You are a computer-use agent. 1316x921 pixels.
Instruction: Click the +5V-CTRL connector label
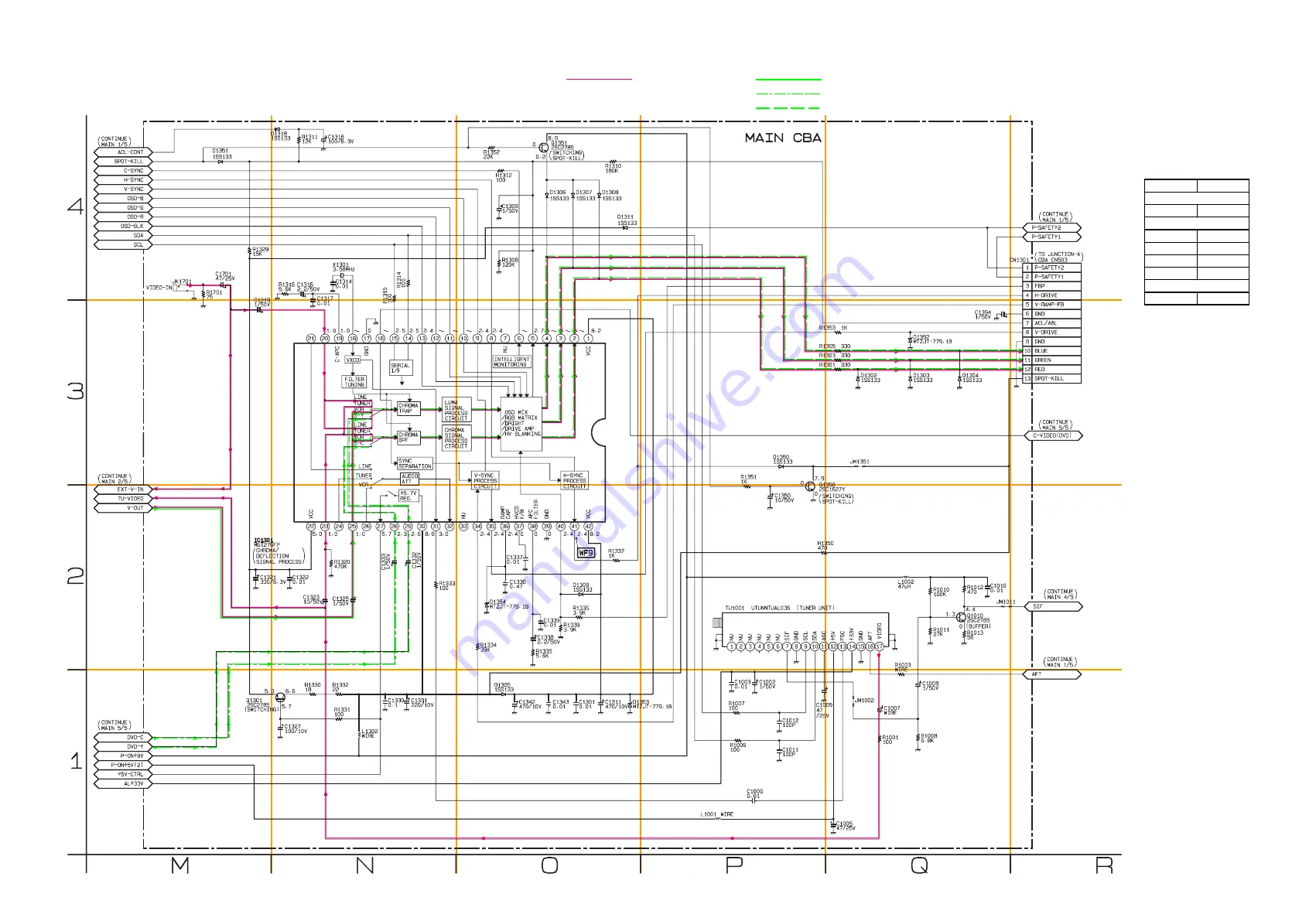124,775
